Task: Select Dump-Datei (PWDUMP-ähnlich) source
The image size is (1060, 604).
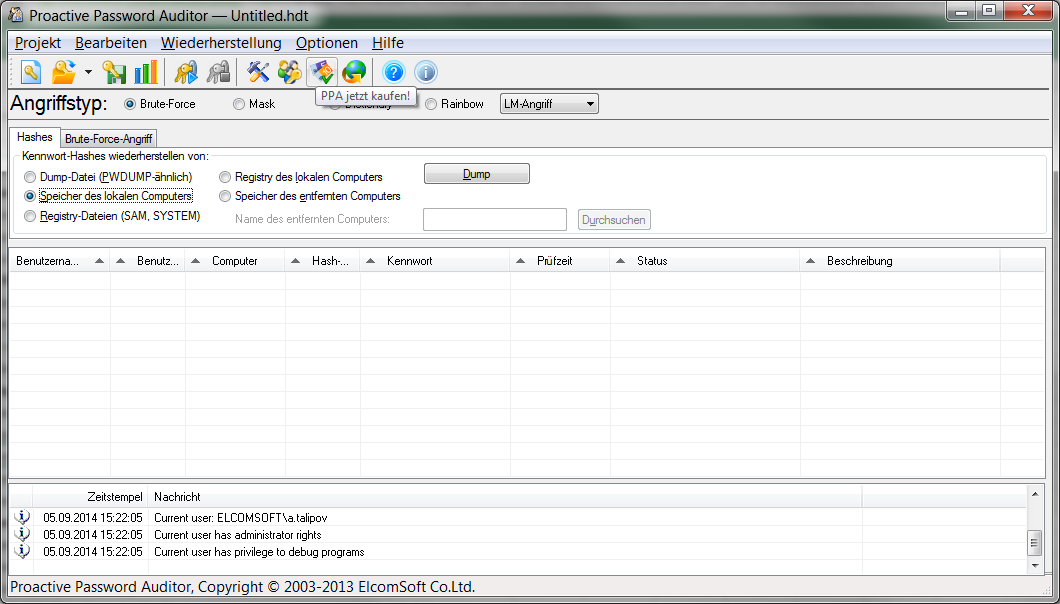Action: 30,177
